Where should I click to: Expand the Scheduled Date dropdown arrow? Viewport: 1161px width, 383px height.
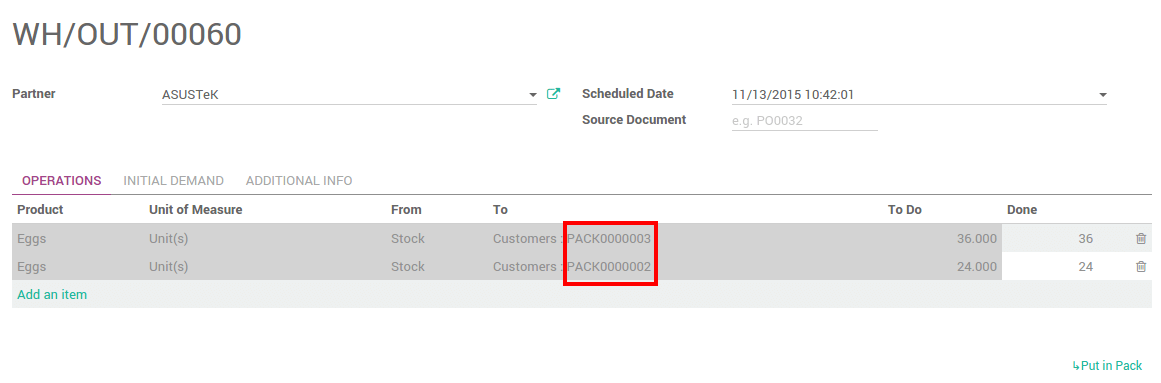point(1103,95)
